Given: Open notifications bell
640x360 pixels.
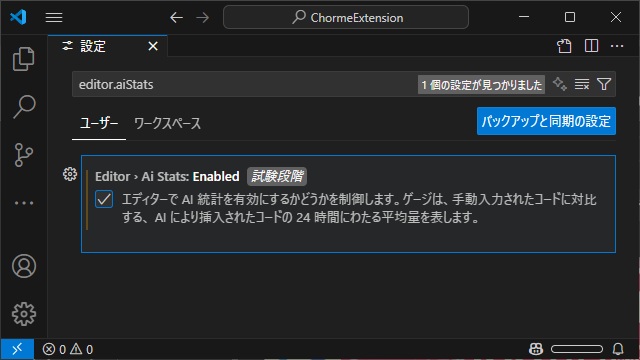Looking at the screenshot, I should (x=618, y=349).
